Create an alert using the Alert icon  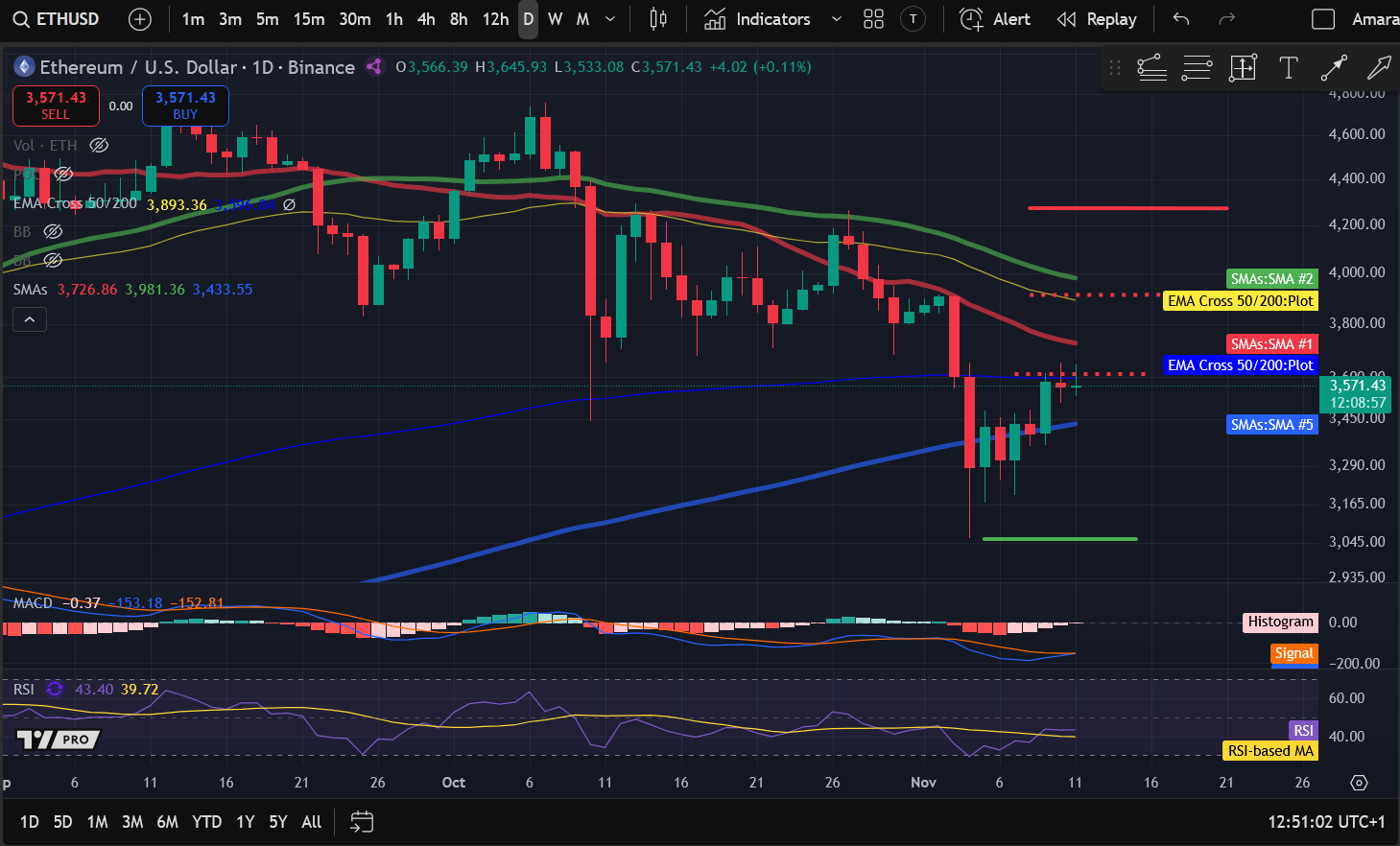click(x=994, y=18)
